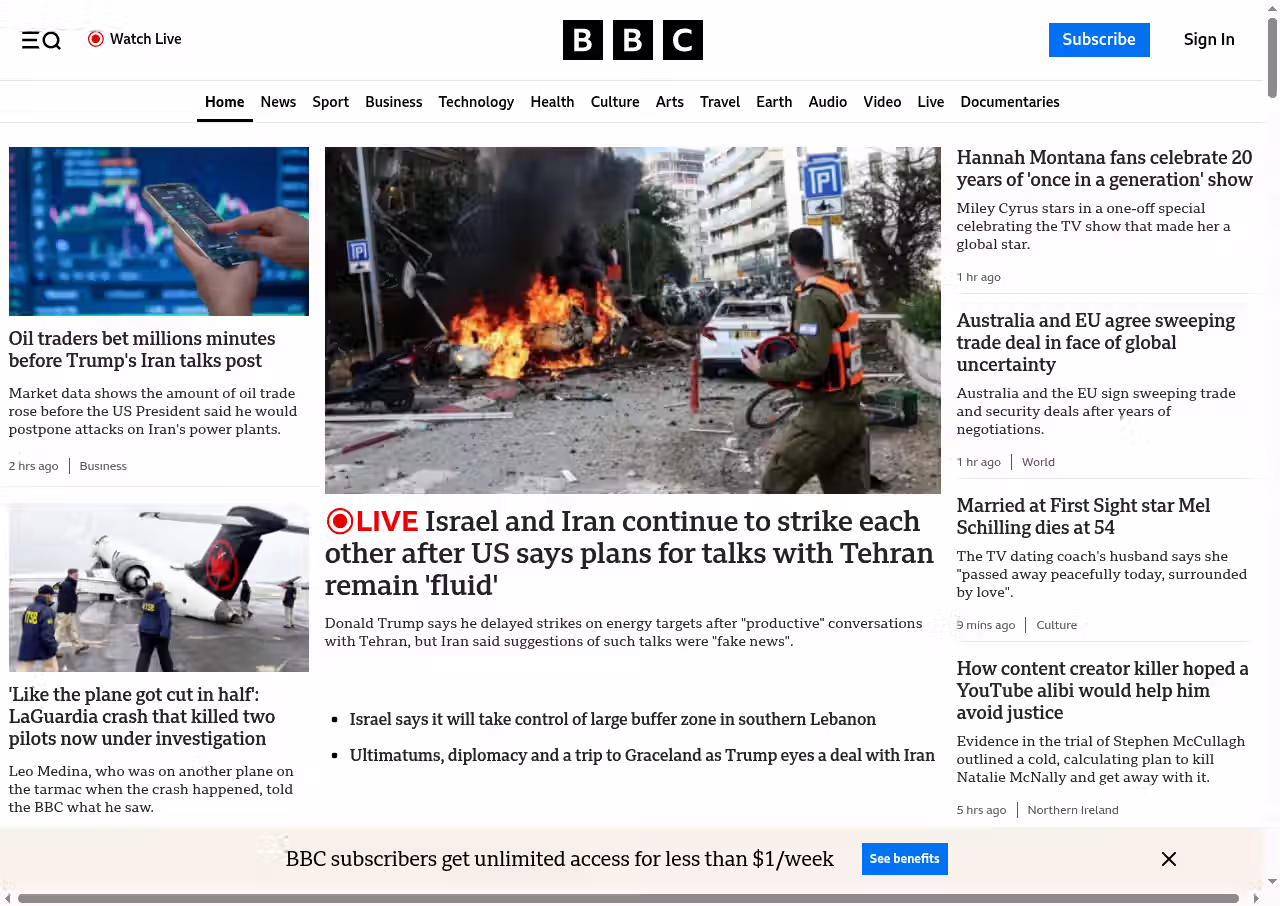Click the See benefits button
Screen dimensions: 1280x906
904,859
